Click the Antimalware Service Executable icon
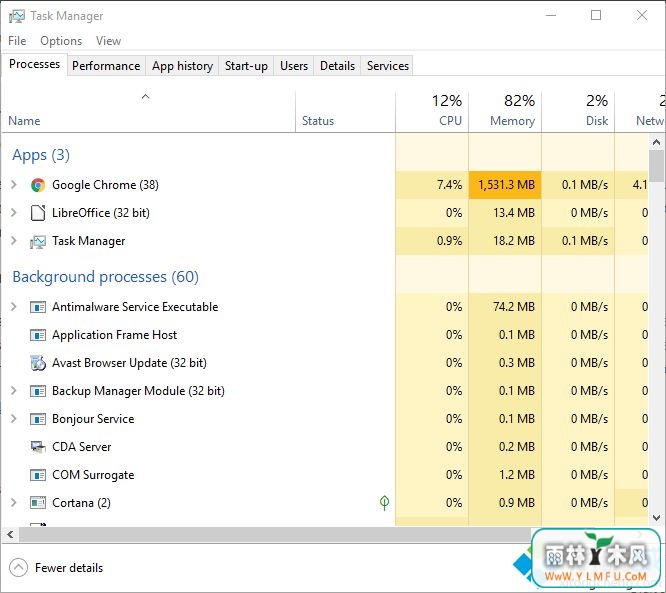The image size is (666, 593). tap(38, 307)
